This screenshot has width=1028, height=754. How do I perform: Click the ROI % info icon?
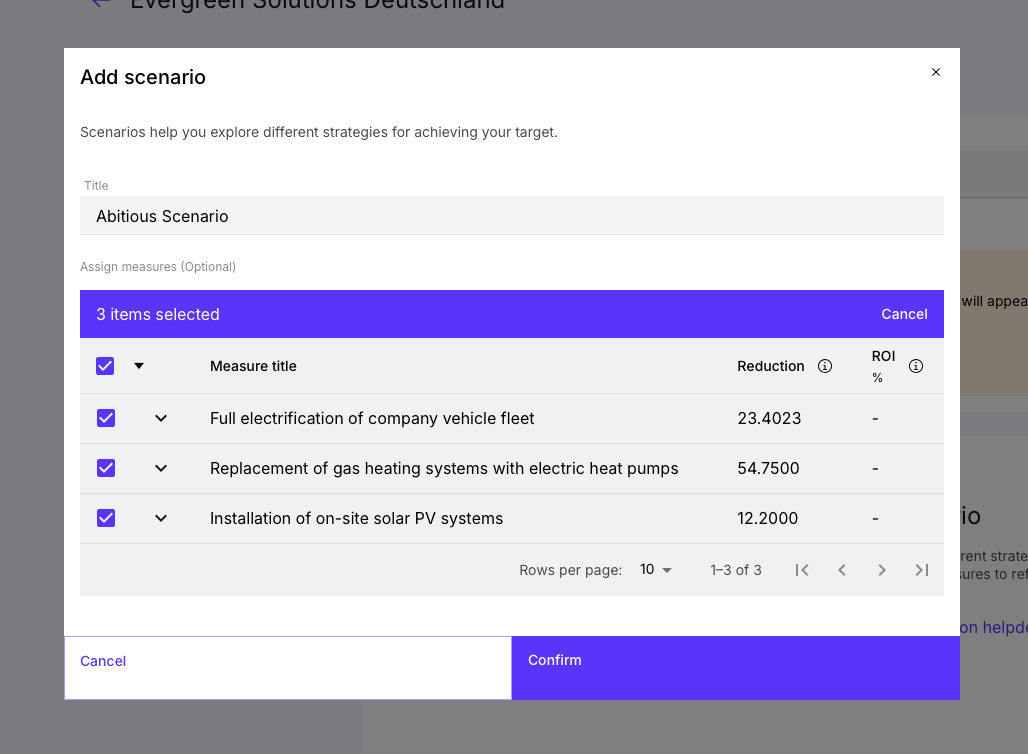[916, 366]
